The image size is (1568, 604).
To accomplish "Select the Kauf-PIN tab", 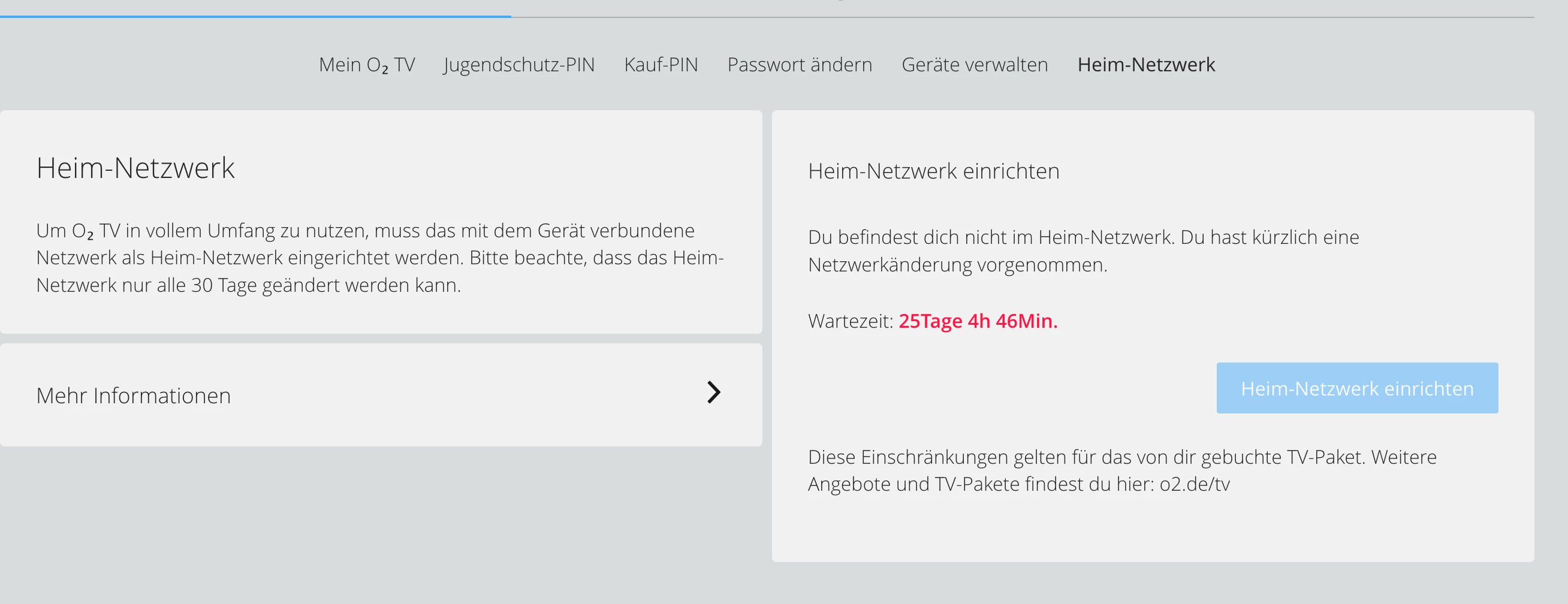I will [661, 65].
